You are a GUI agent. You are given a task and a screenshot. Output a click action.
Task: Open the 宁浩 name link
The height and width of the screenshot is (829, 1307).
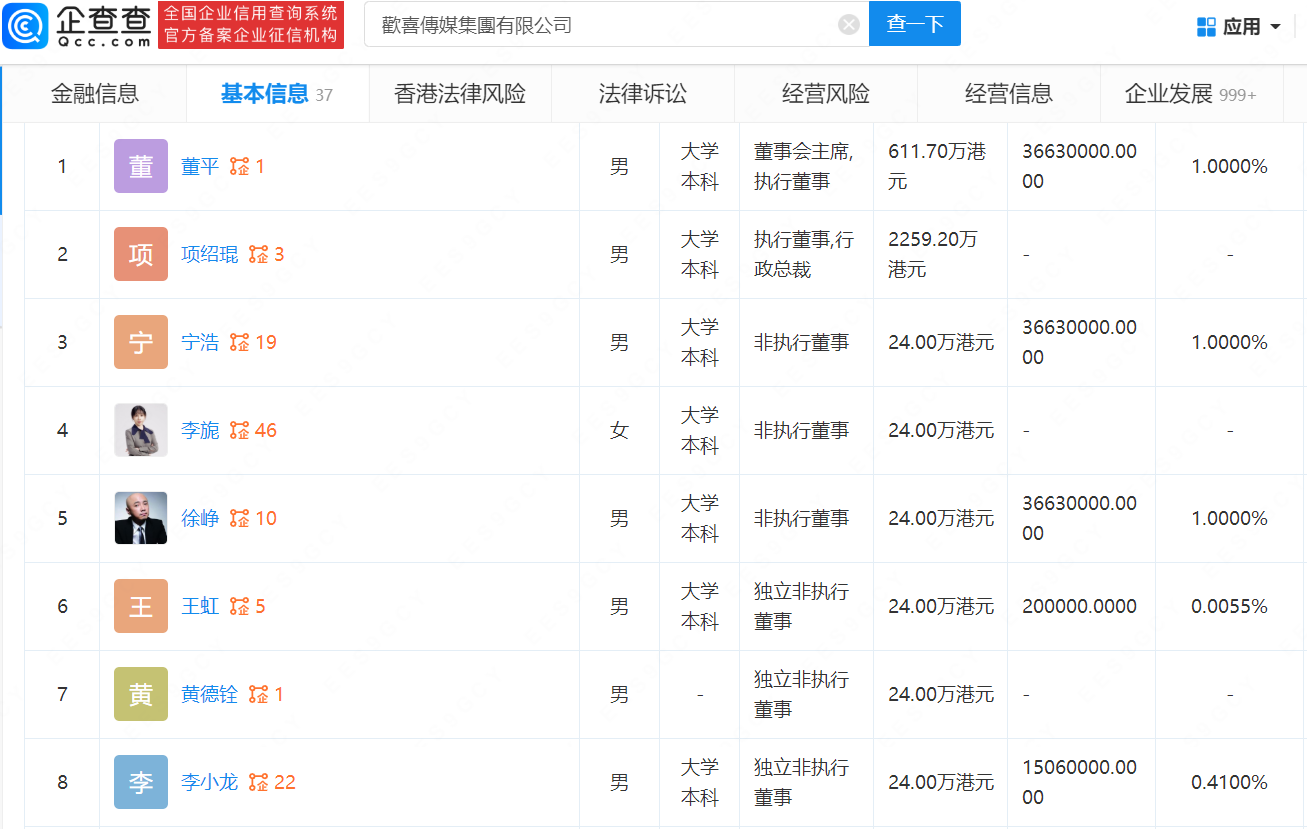(200, 343)
